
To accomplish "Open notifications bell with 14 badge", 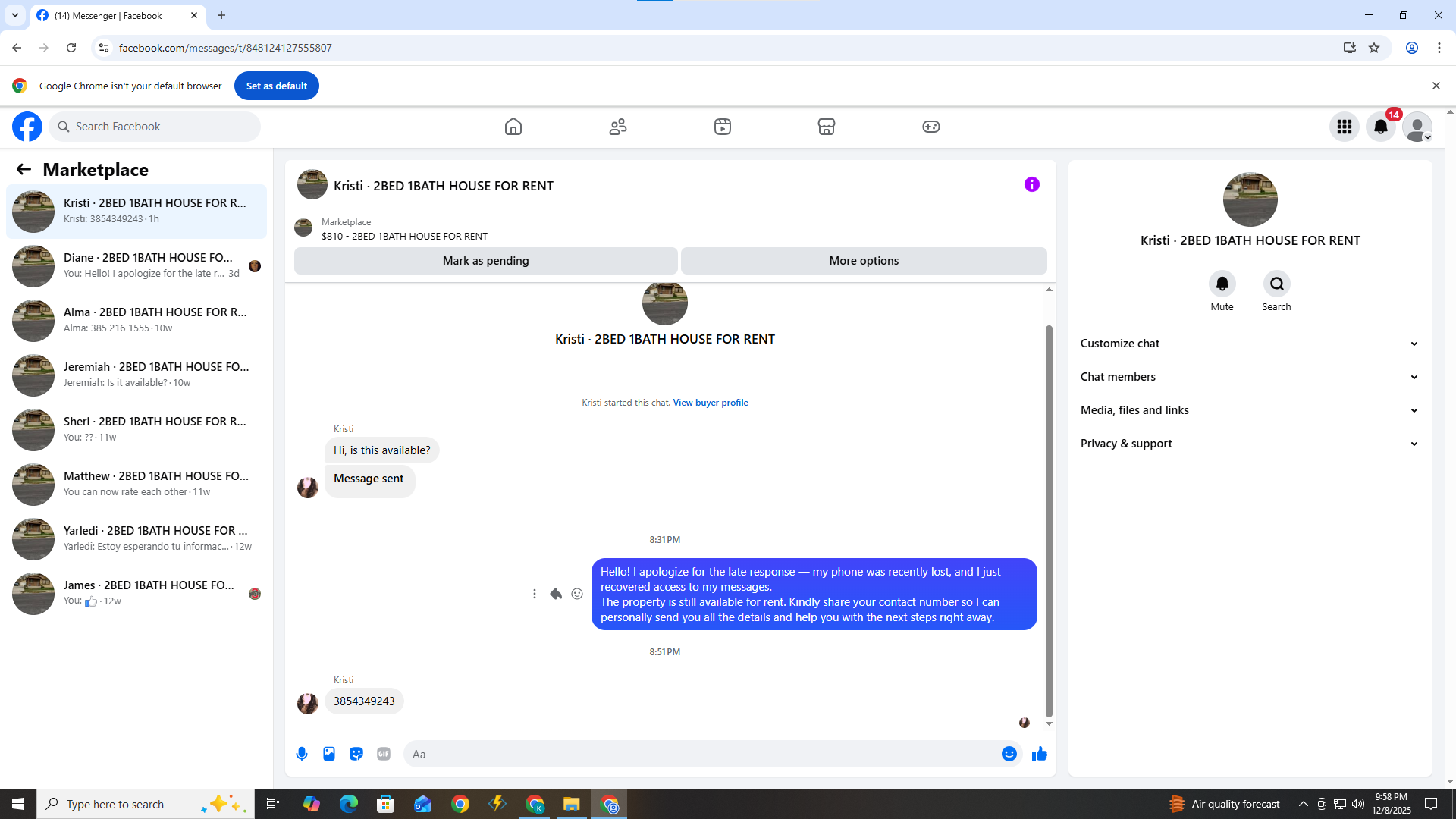I will click(x=1381, y=127).
